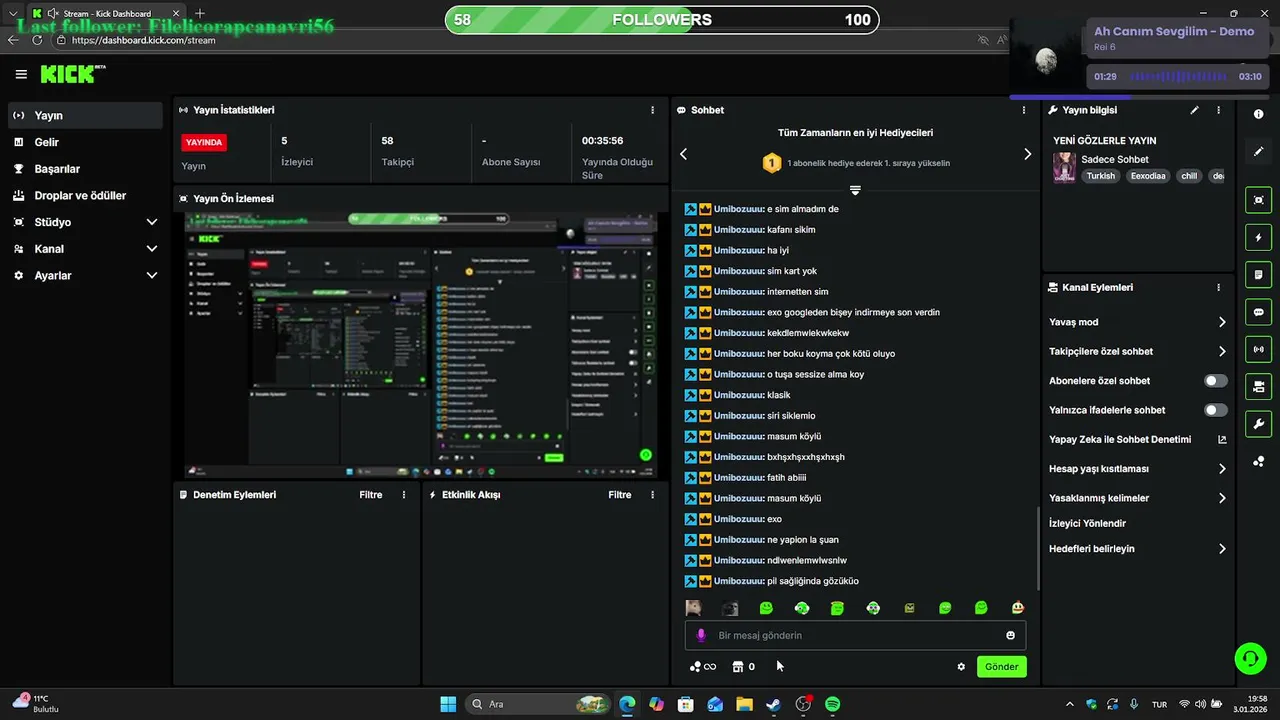1280x720 pixels.
Task: Seek in the Ah Canım Sevgilim track waveform
Action: [1177, 77]
